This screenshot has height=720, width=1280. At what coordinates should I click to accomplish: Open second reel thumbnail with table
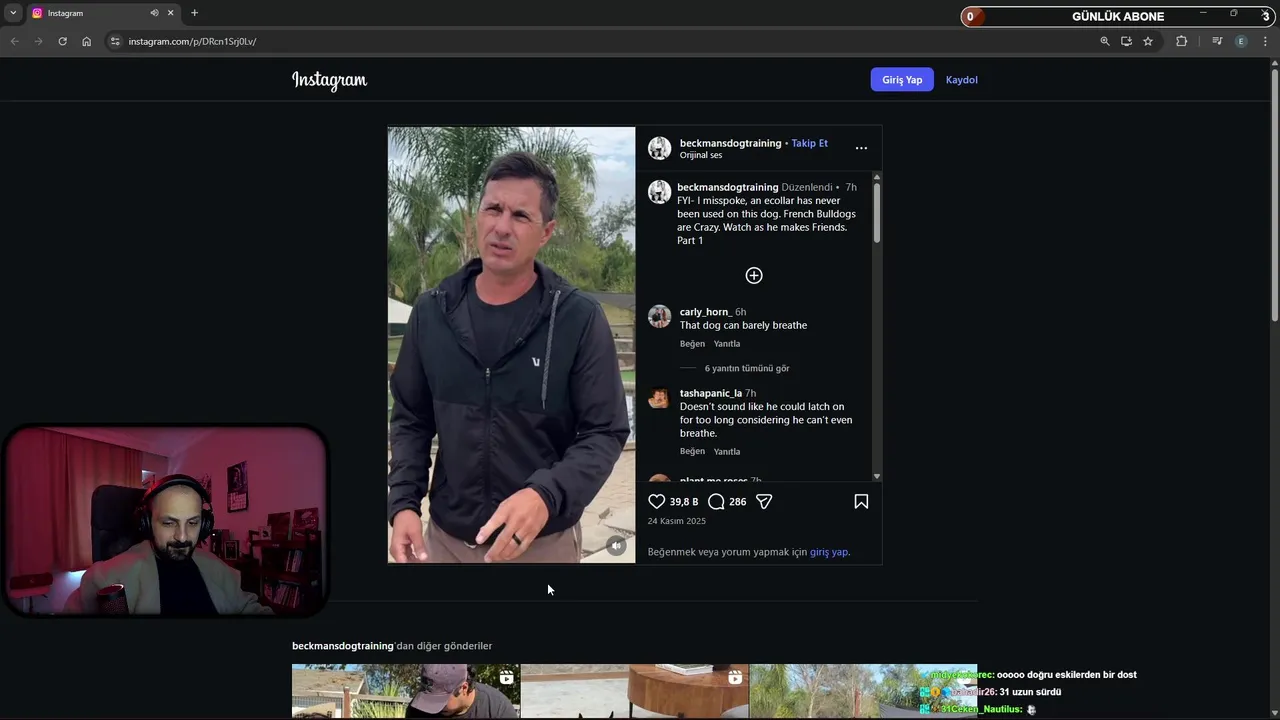coord(634,692)
